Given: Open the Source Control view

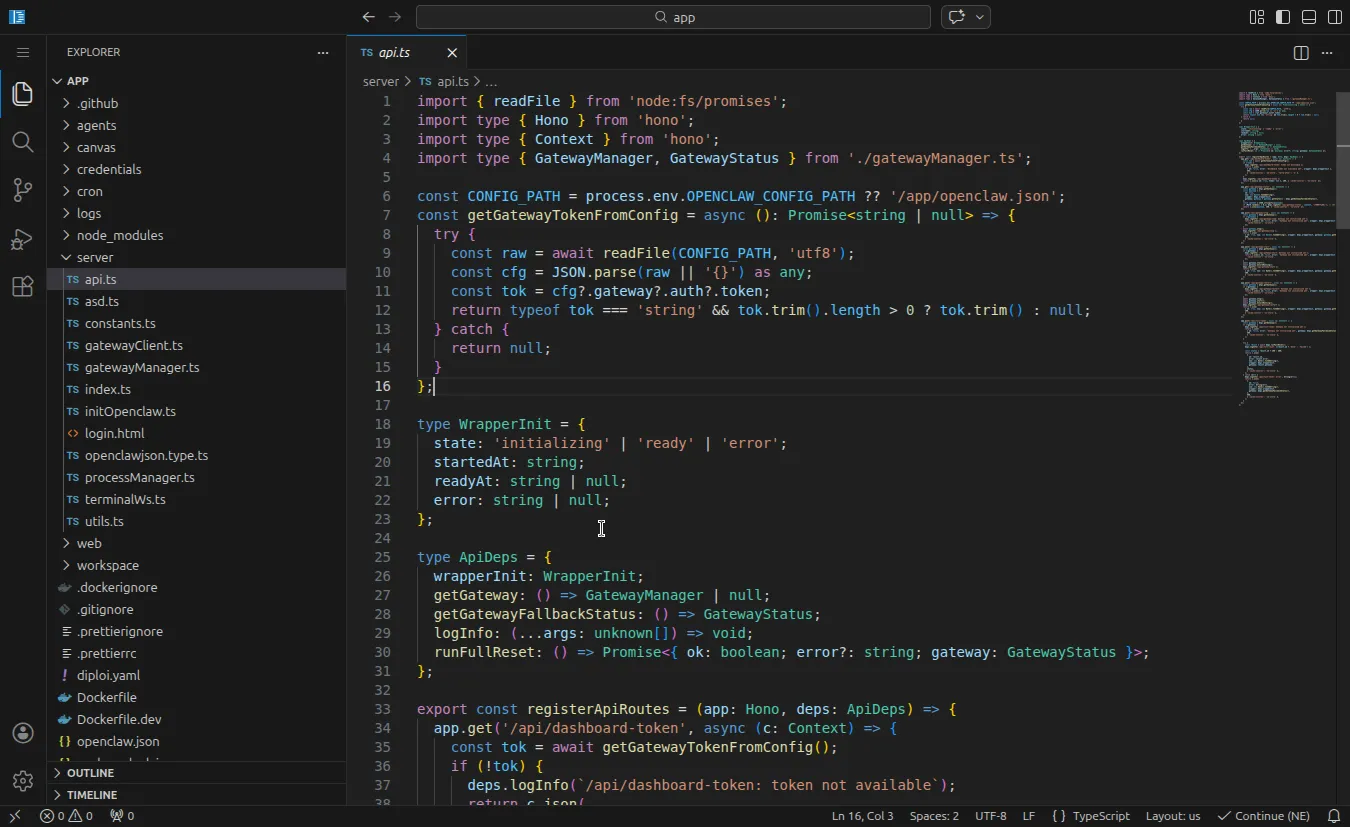Looking at the screenshot, I should click(23, 190).
